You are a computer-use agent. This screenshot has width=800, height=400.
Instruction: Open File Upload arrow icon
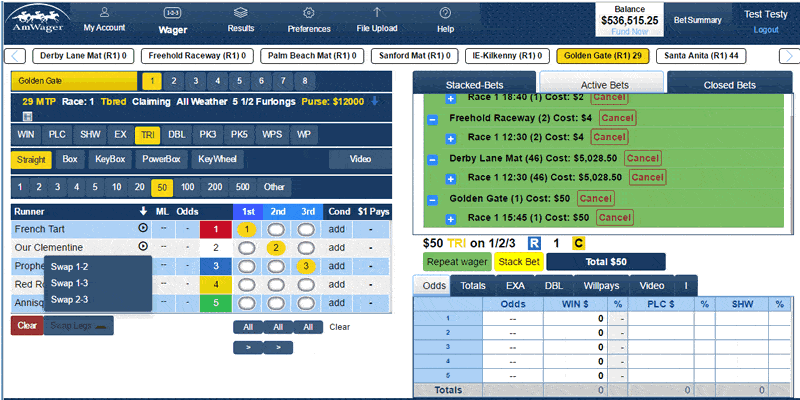377,13
